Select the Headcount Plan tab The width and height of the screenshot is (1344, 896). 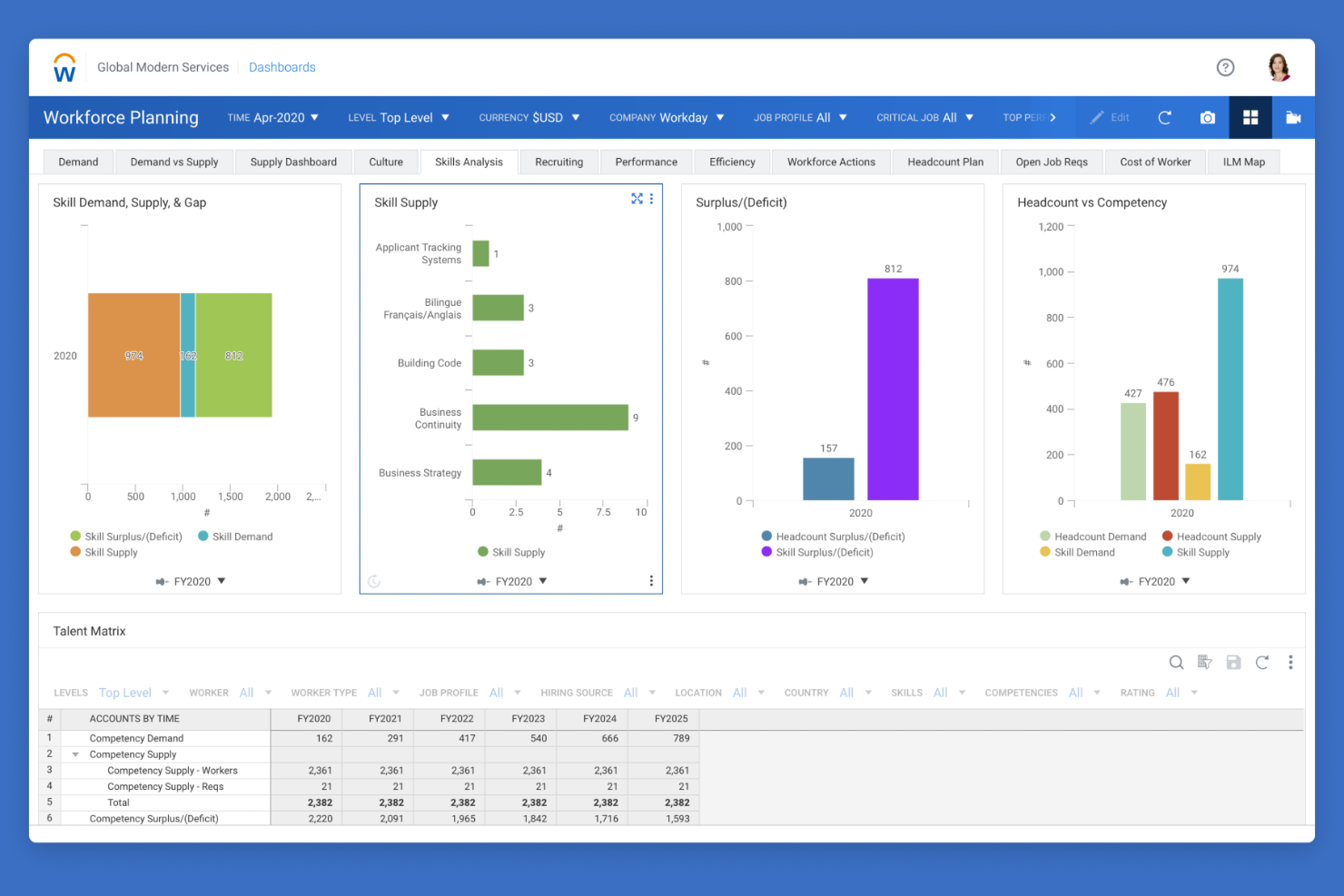(x=945, y=162)
